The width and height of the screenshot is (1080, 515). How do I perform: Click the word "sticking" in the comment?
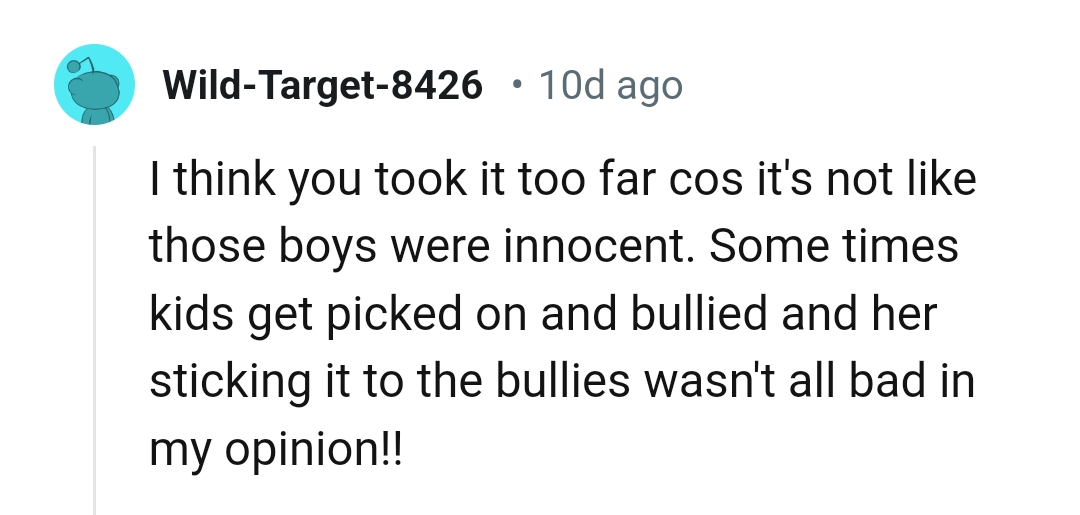216,381
